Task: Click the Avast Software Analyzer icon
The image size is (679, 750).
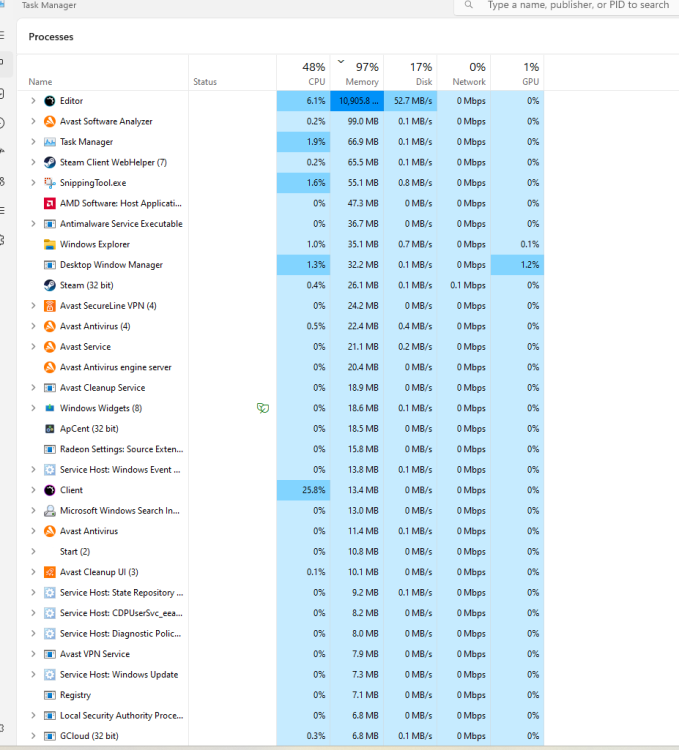Action: (50, 121)
